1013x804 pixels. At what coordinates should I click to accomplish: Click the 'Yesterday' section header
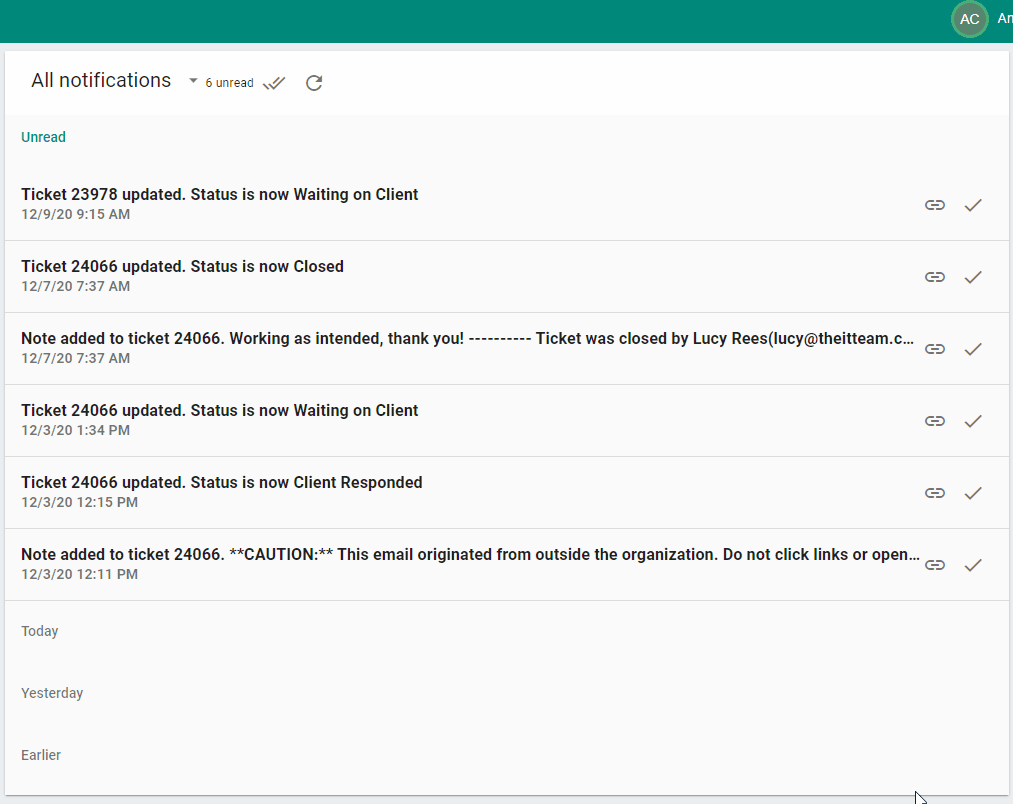pos(52,693)
